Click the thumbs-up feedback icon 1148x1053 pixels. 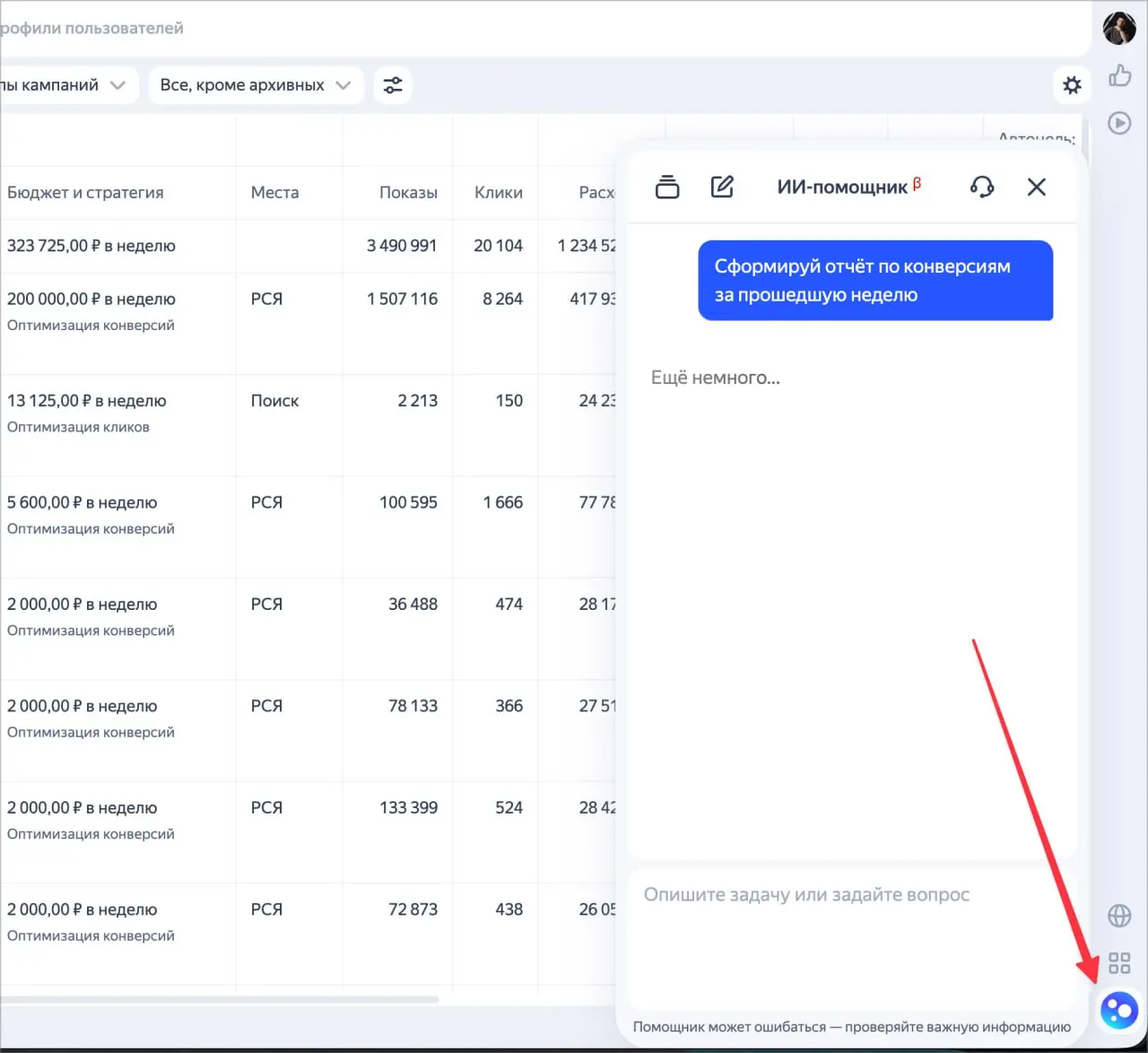pos(1119,75)
